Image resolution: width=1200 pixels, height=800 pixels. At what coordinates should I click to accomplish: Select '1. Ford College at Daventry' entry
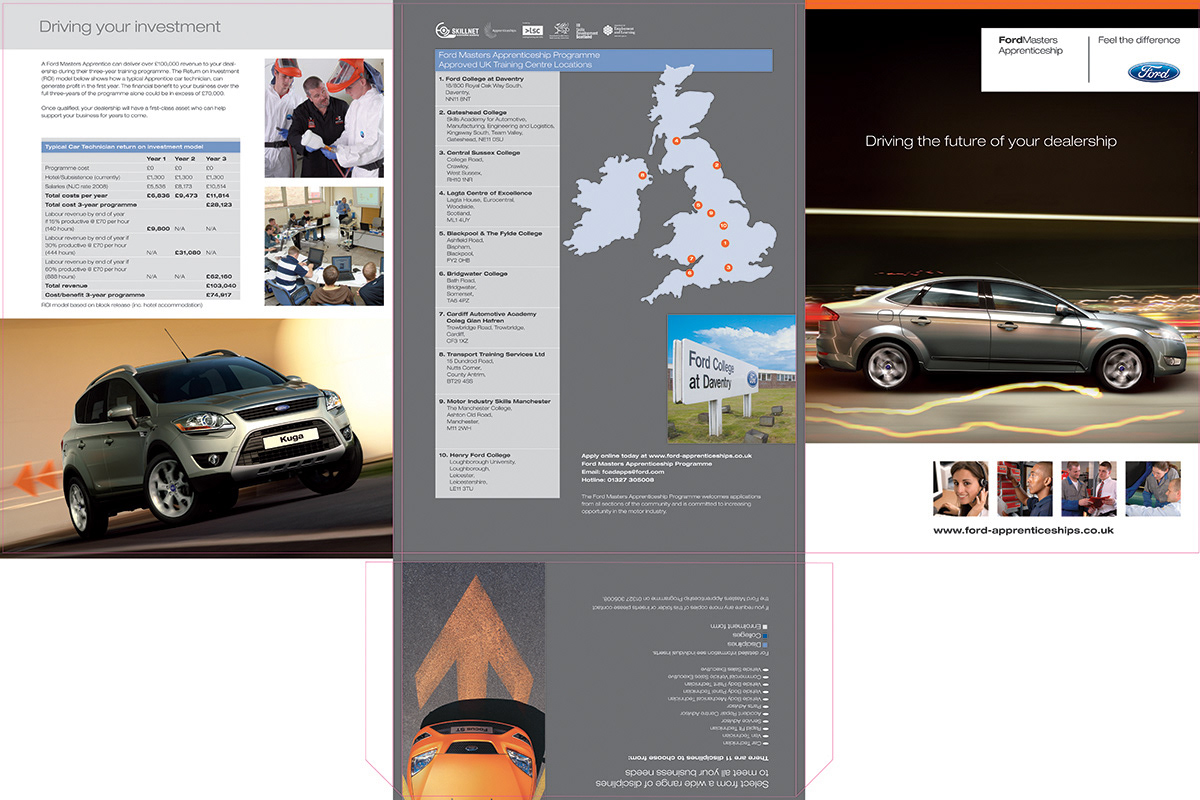497,89
